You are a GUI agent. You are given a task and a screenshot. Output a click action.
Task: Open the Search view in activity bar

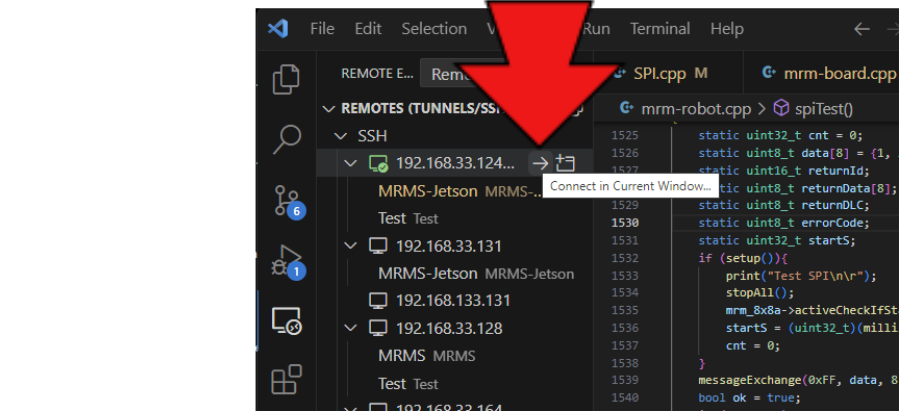pyautogui.click(x=287, y=140)
